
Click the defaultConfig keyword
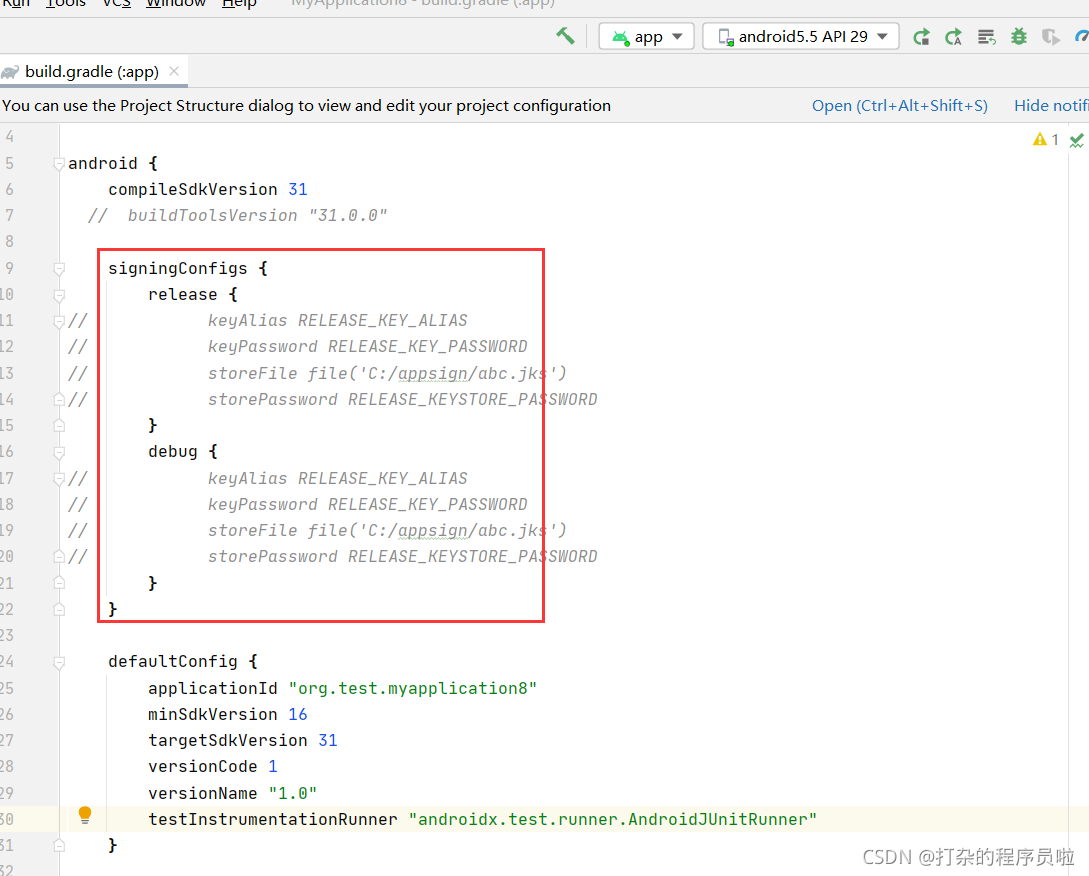173,662
